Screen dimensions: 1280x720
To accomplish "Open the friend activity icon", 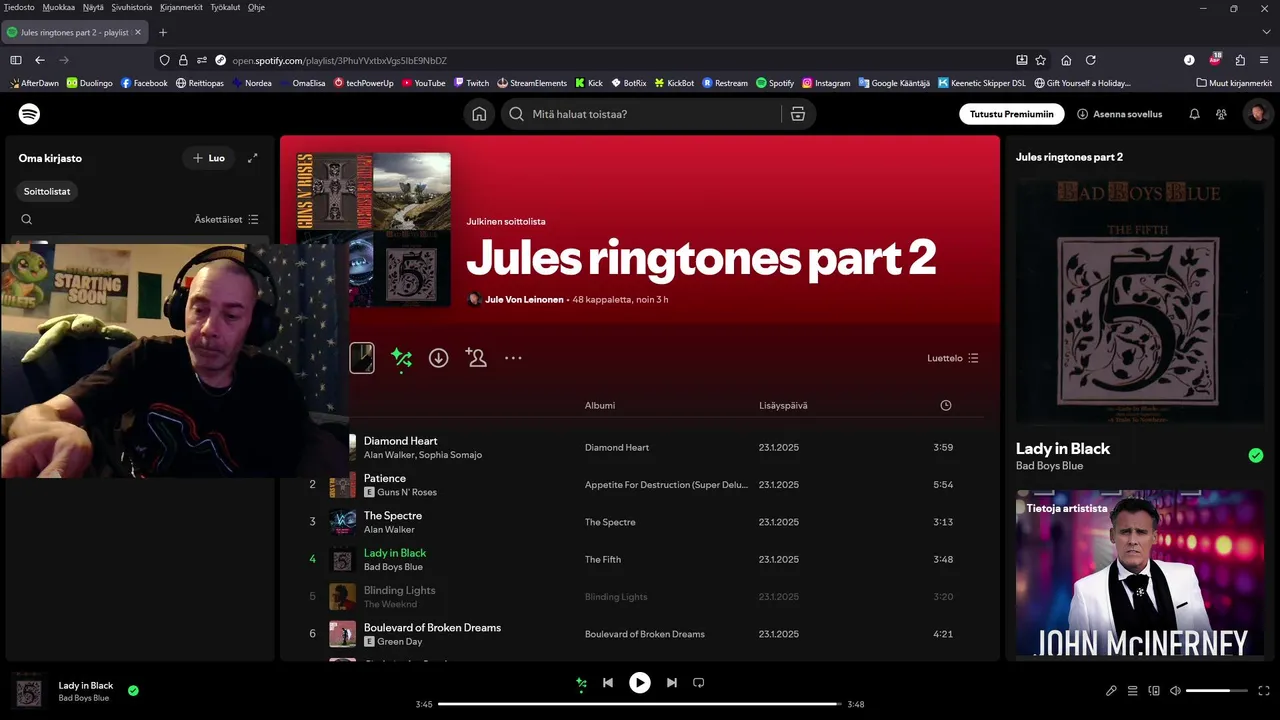I will click(1221, 114).
